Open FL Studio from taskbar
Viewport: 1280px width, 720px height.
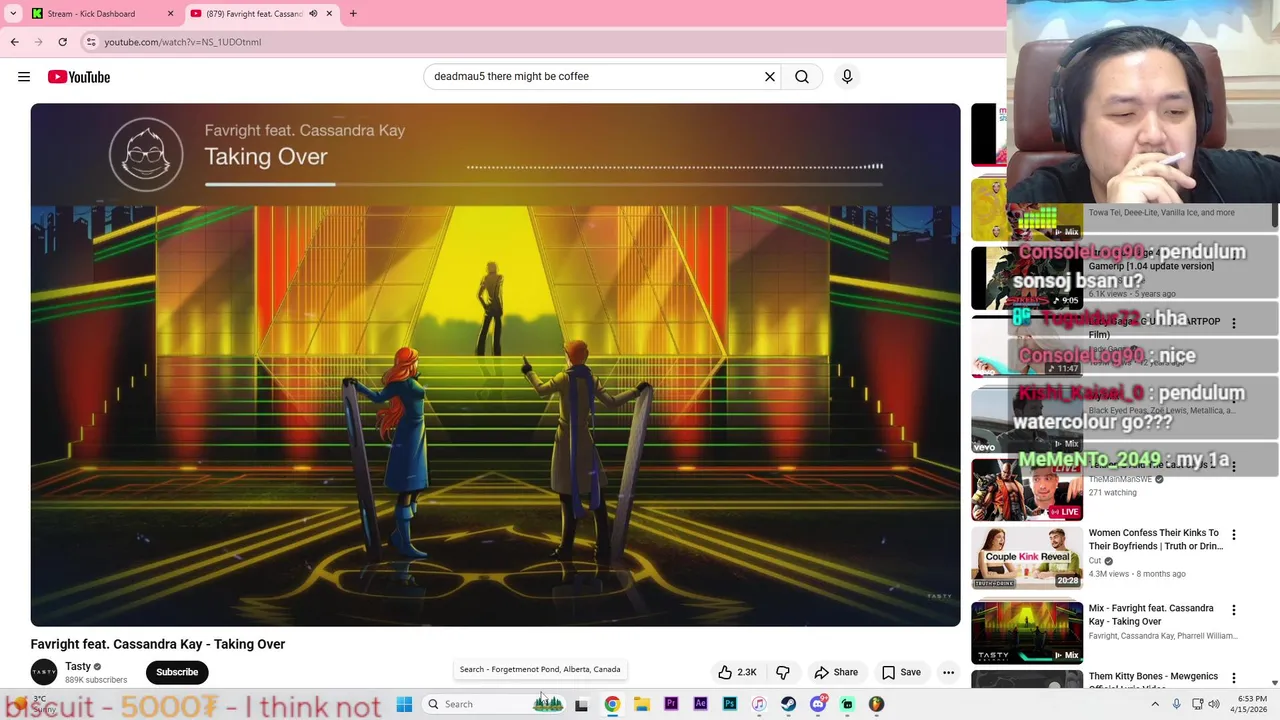point(877,704)
